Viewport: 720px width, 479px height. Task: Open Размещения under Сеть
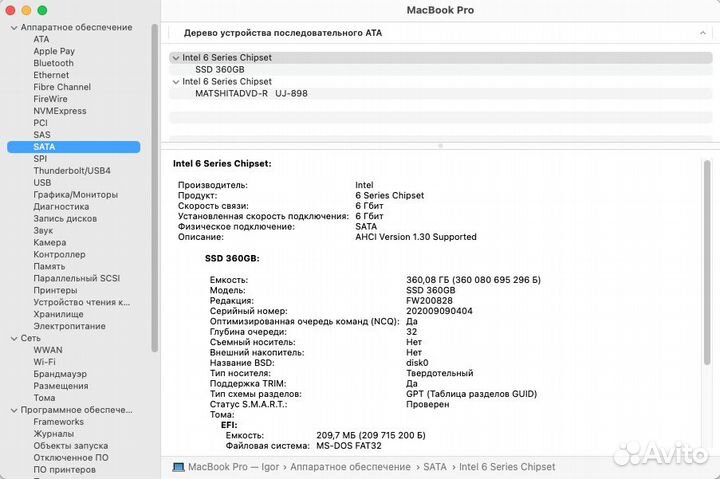point(61,386)
